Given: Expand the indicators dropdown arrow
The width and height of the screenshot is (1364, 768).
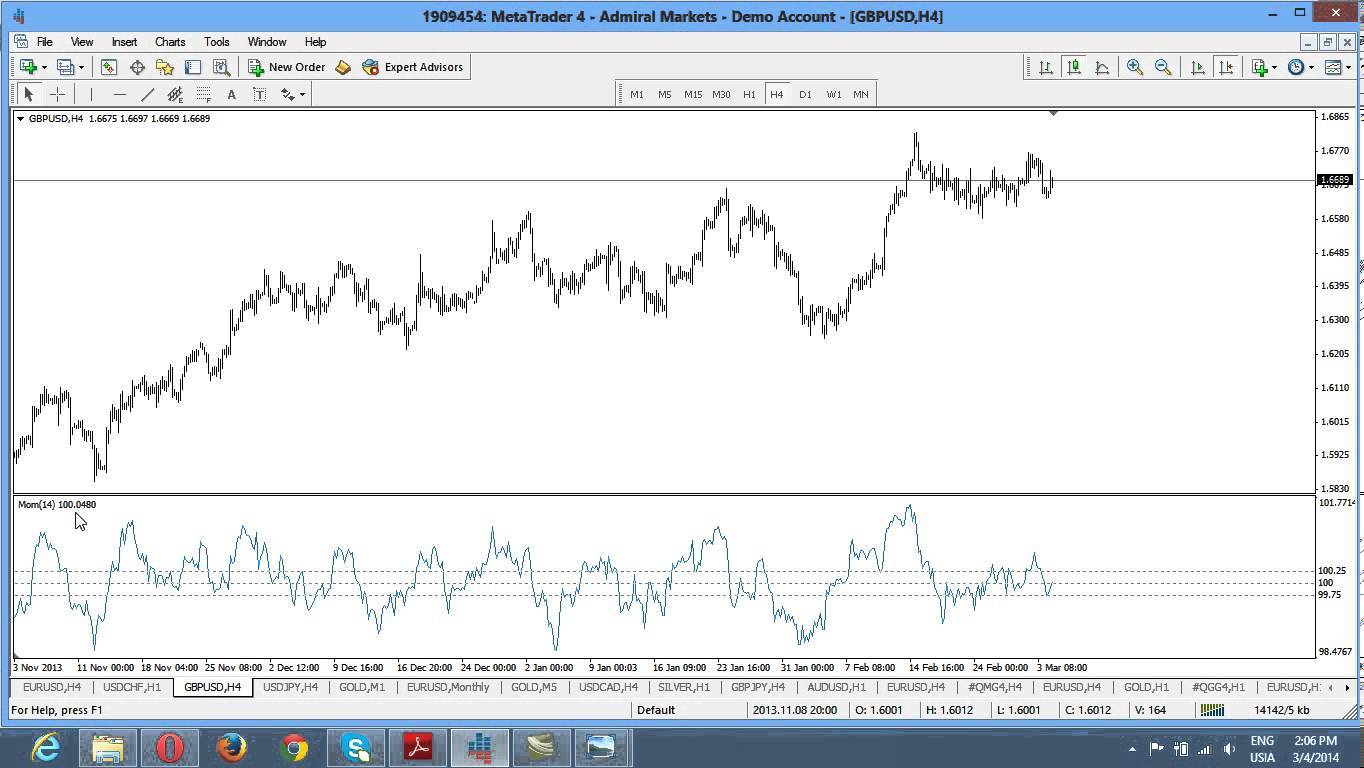Looking at the screenshot, I should pos(1274,67).
